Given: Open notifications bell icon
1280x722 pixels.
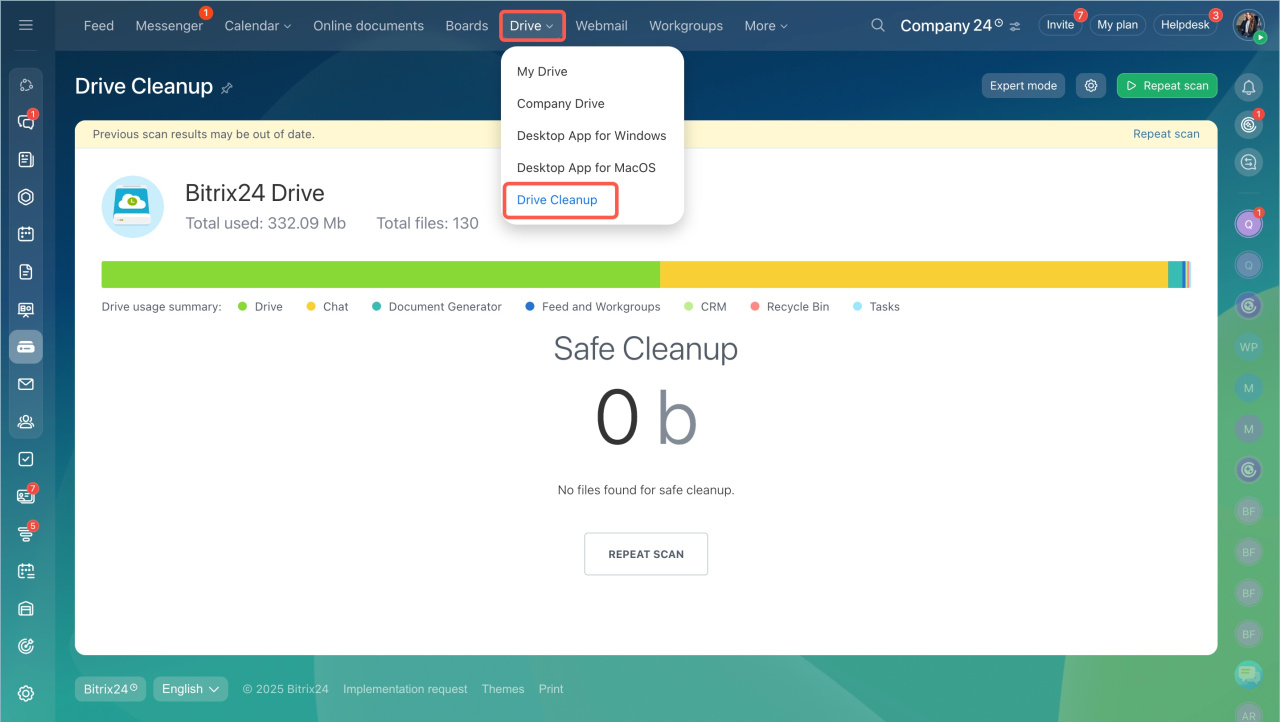Looking at the screenshot, I should pyautogui.click(x=1248, y=88).
